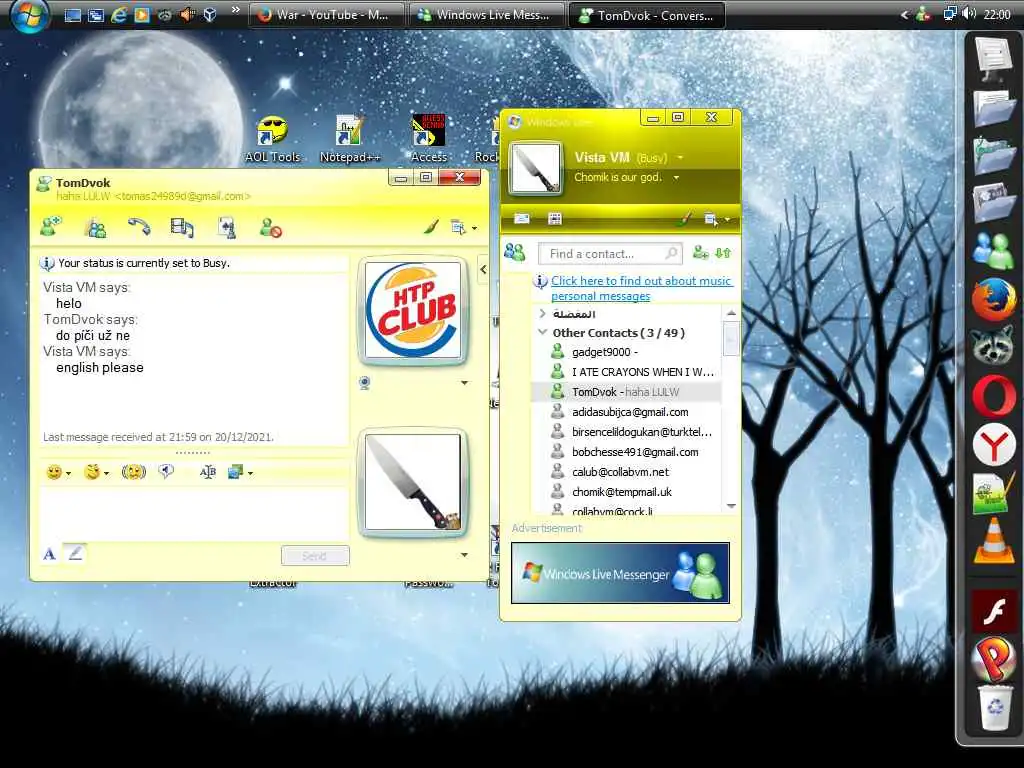Select contact birsencelildogukan@turktel...
Screen dimensions: 1024x768
coord(632,432)
